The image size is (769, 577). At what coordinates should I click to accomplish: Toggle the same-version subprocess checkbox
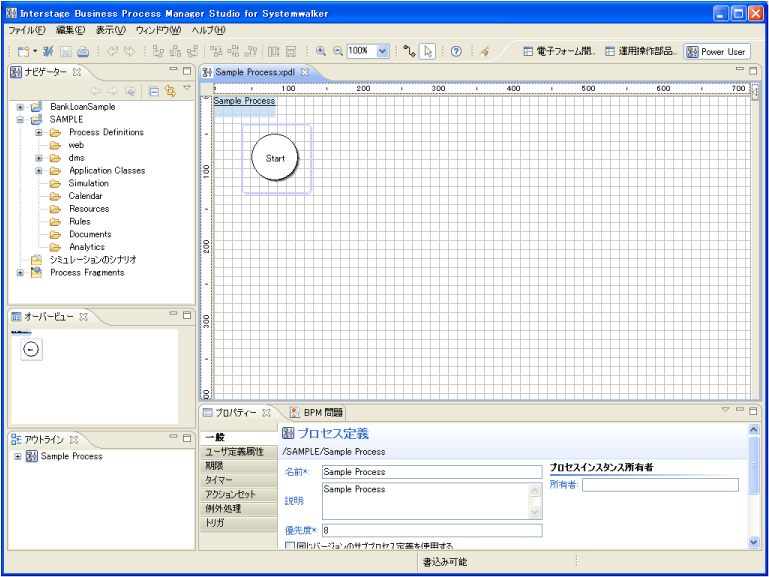click(290, 546)
